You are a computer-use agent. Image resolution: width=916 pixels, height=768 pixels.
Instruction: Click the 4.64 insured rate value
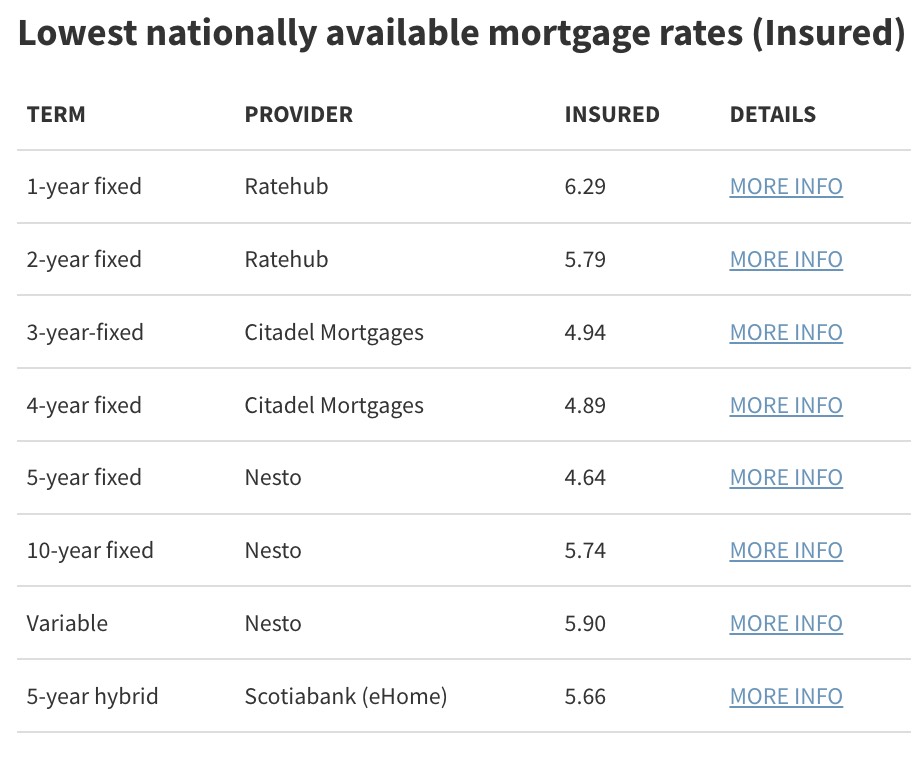tap(585, 478)
